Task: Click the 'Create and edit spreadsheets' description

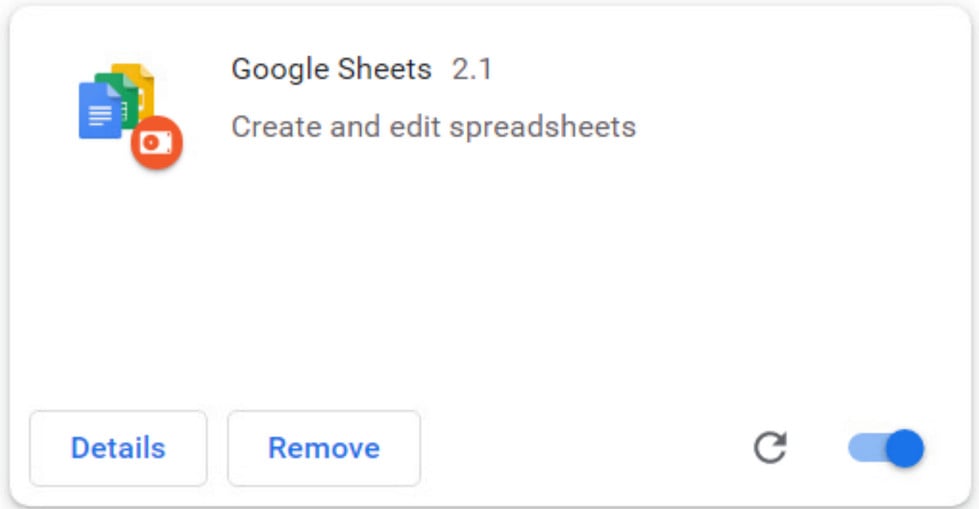Action: click(x=433, y=127)
